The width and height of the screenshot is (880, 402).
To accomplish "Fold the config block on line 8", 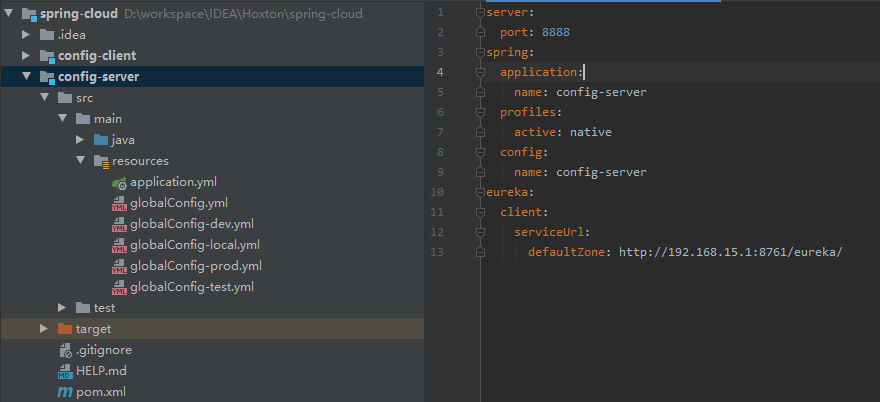I will (480, 152).
